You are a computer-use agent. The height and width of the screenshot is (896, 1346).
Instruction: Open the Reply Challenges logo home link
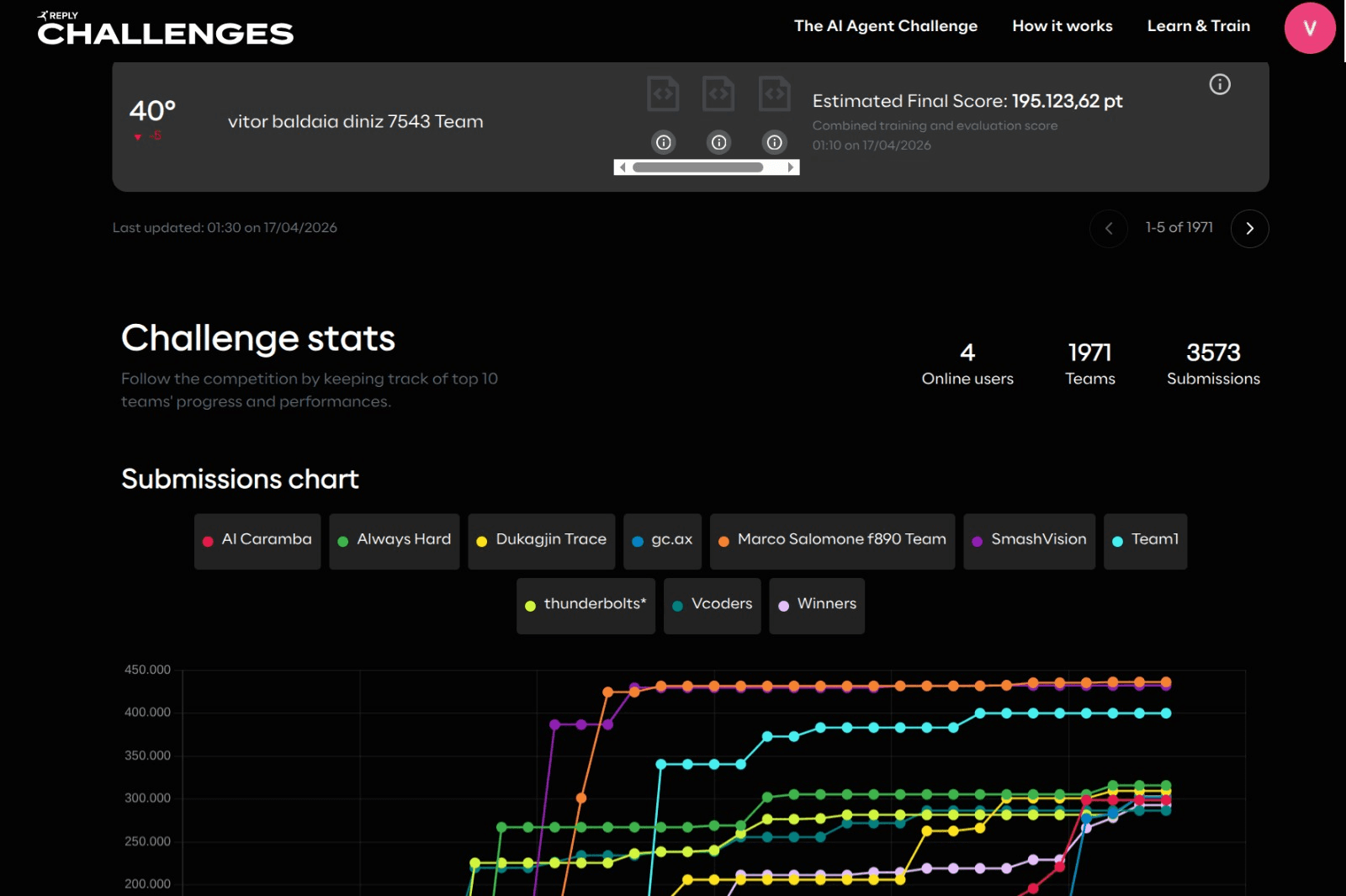(165, 28)
